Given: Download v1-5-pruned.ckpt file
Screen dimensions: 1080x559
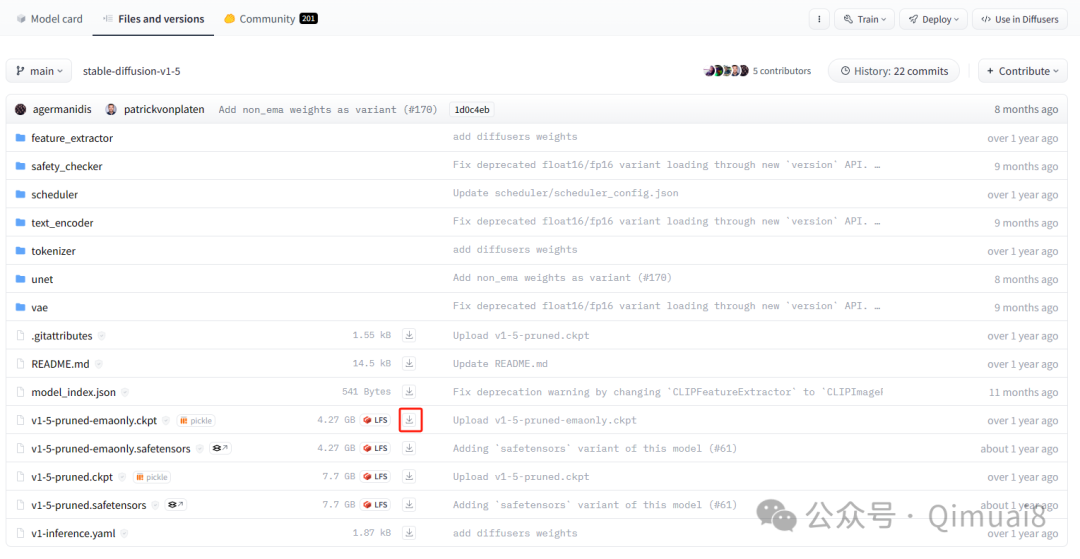Looking at the screenshot, I should click(409, 476).
